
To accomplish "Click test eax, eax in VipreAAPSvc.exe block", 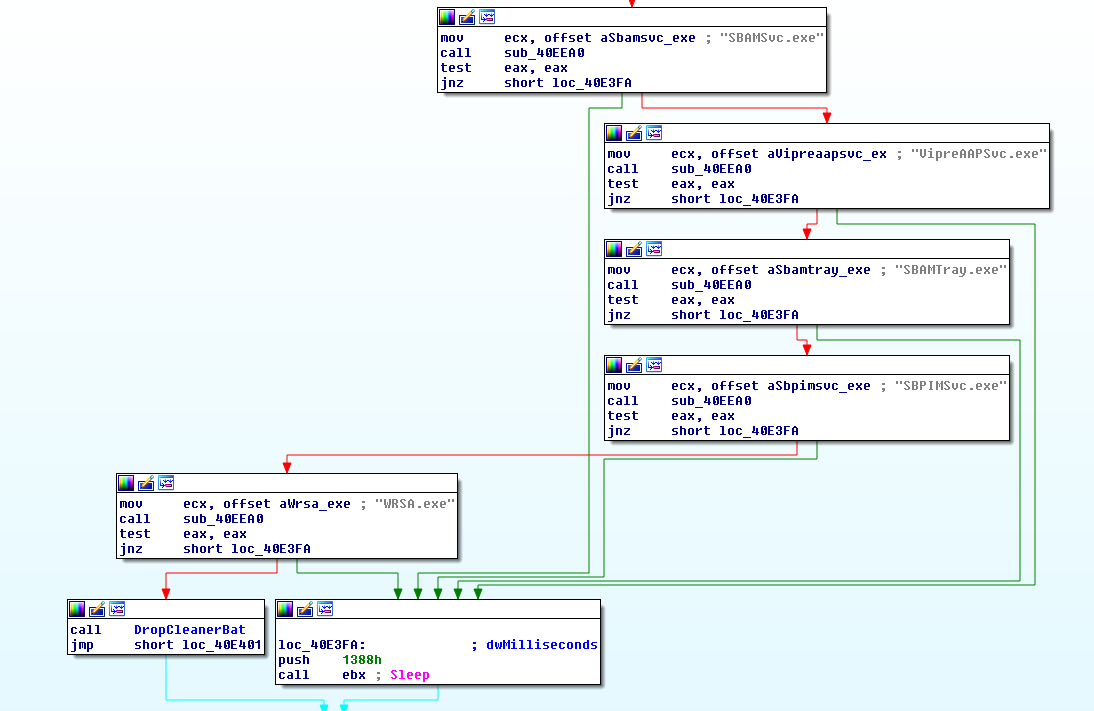I will click(670, 184).
